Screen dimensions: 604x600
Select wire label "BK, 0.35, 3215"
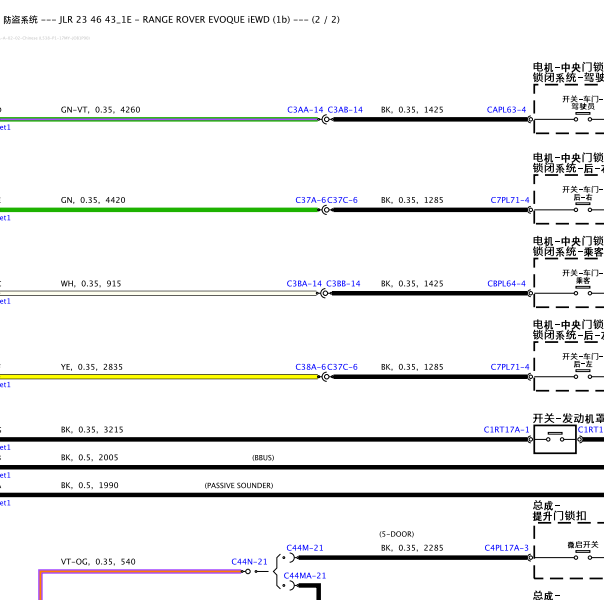click(x=92, y=430)
